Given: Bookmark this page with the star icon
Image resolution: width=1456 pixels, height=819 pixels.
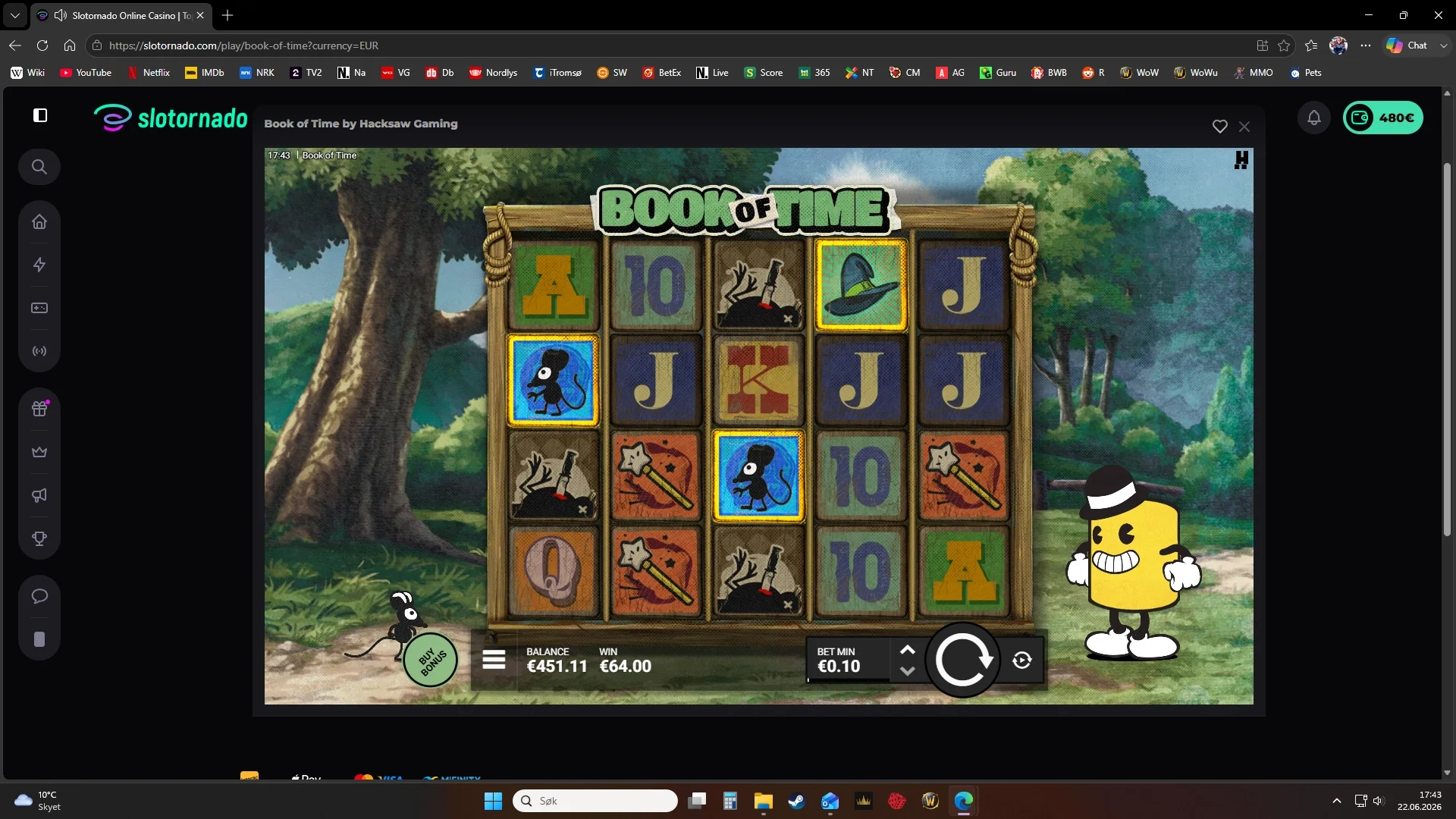Looking at the screenshot, I should [x=1284, y=45].
